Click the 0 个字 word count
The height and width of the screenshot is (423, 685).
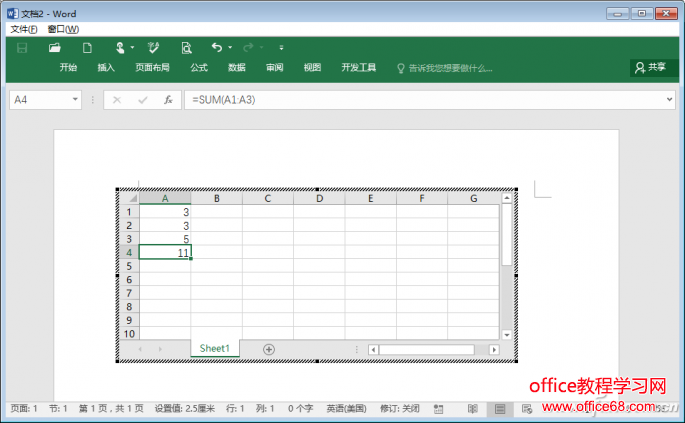coord(301,409)
